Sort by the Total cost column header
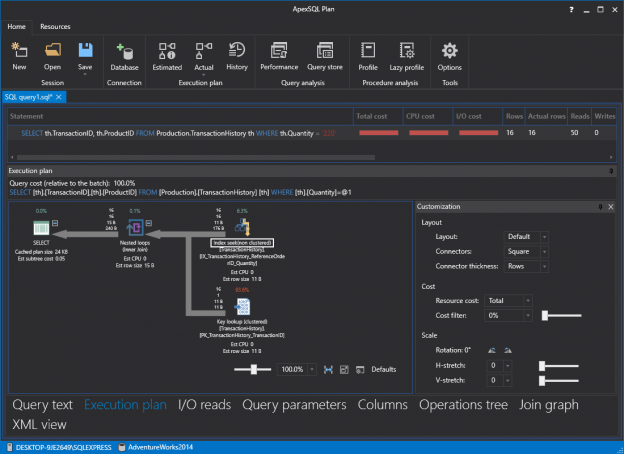This screenshot has width=624, height=454. pyautogui.click(x=378, y=117)
